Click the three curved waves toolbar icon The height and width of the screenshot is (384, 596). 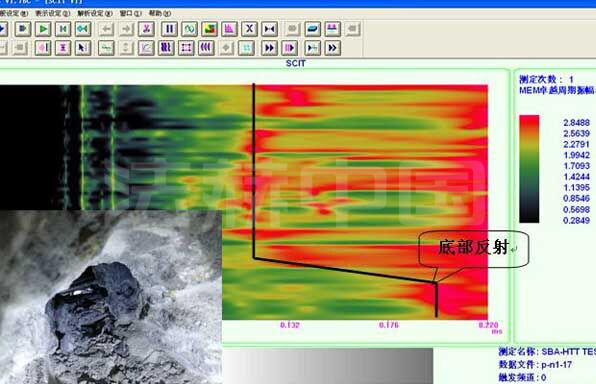(x=206, y=48)
